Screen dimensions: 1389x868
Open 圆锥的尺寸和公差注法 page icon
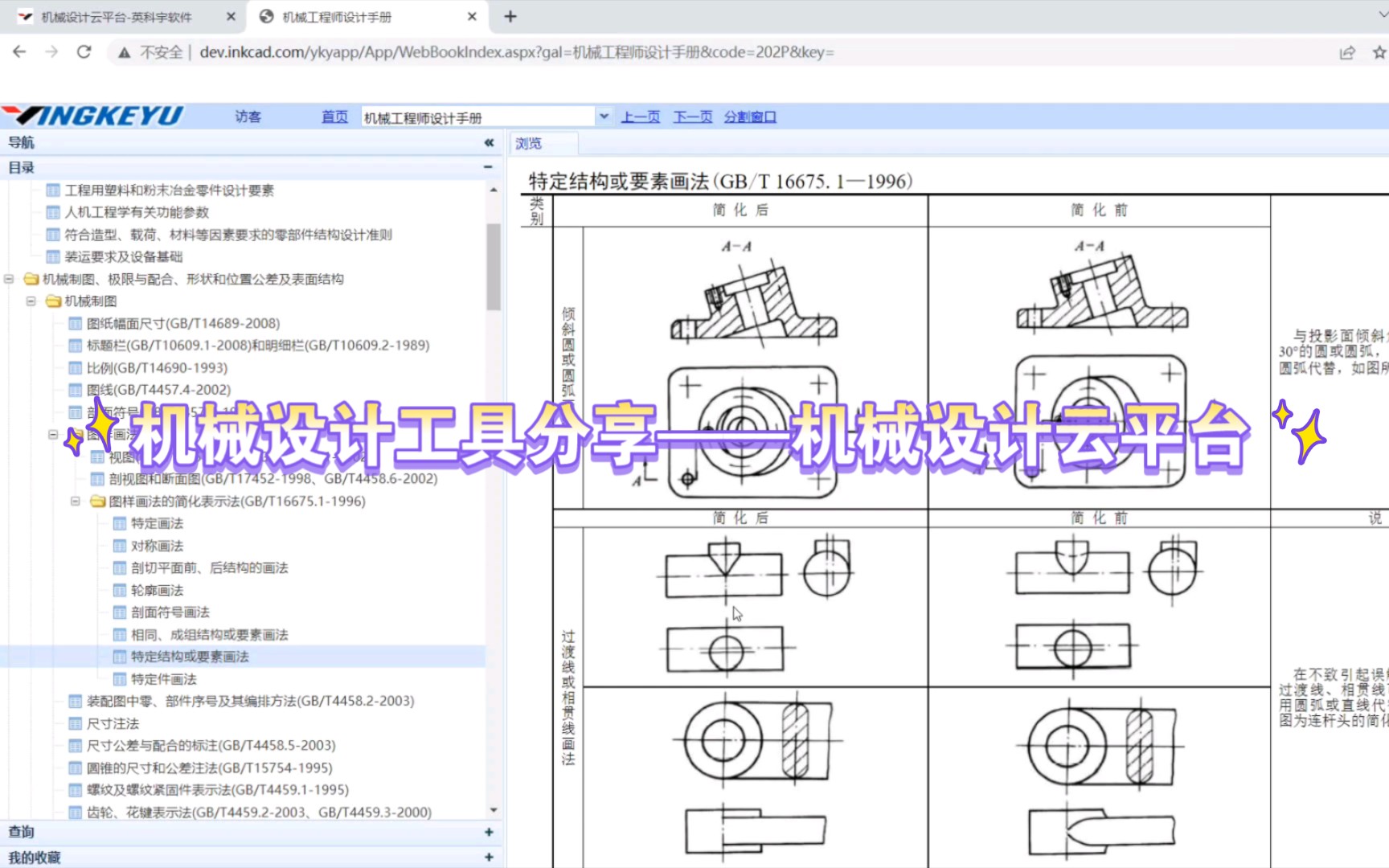pos(76,768)
